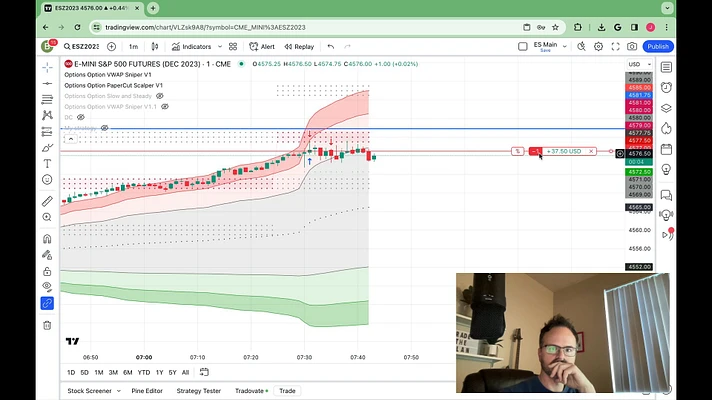Open the watchlist panel icon

click(666, 67)
